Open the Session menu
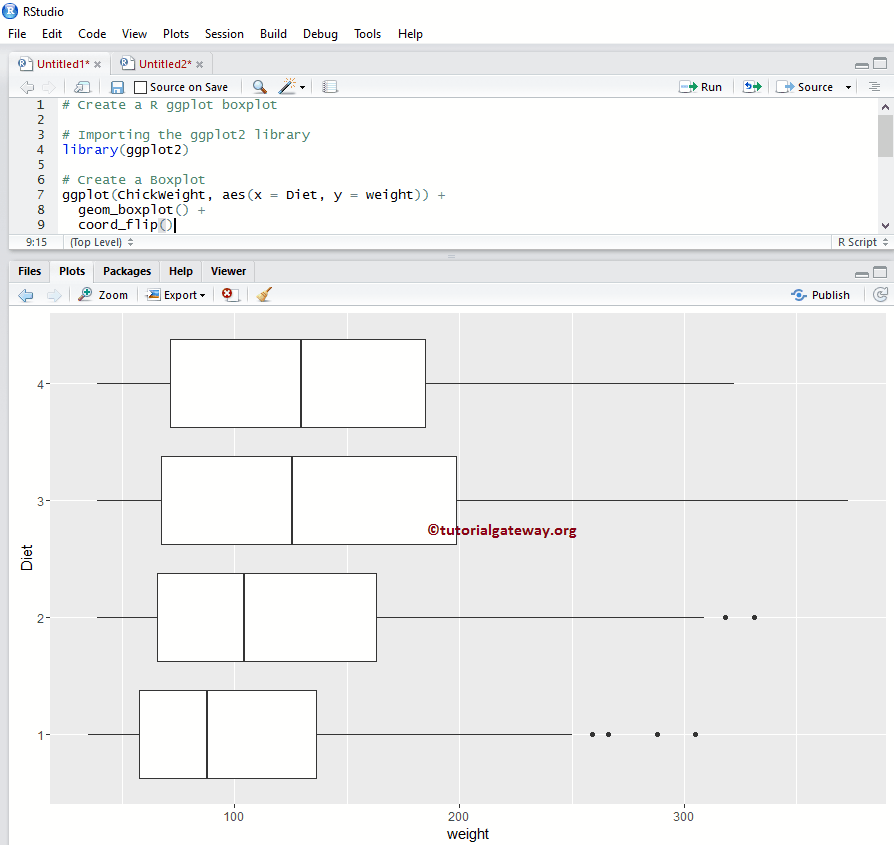This screenshot has width=894, height=845. [224, 33]
